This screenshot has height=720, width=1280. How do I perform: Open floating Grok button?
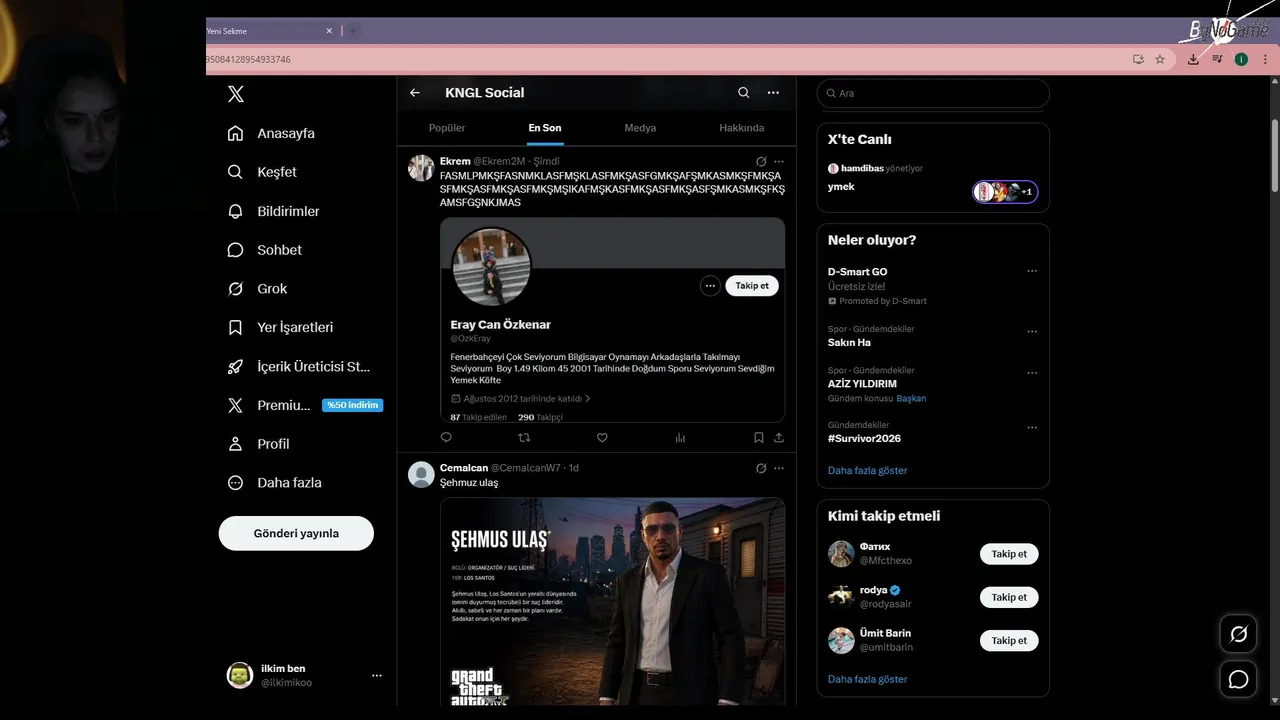tap(1238, 634)
